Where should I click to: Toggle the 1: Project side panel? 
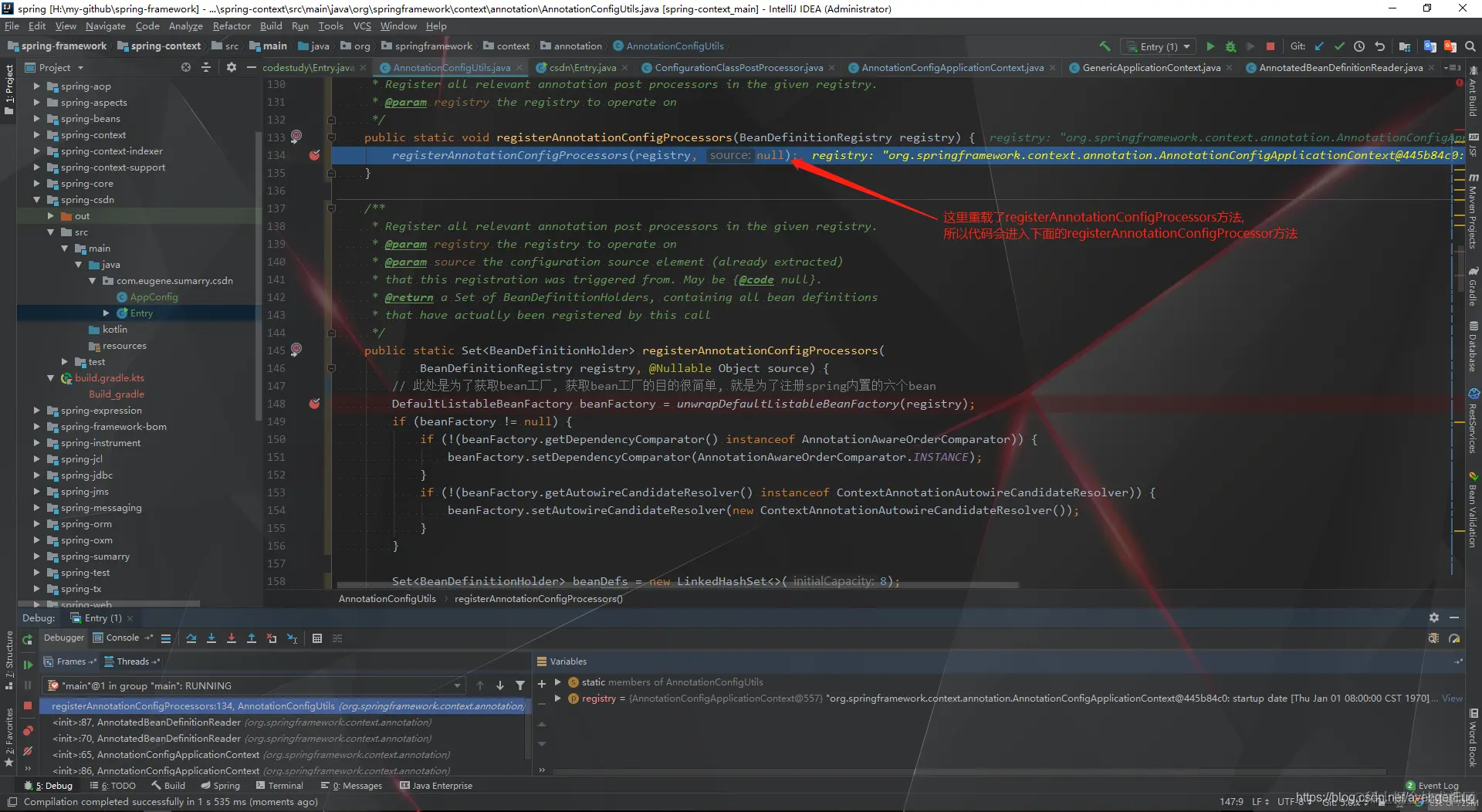(8, 90)
